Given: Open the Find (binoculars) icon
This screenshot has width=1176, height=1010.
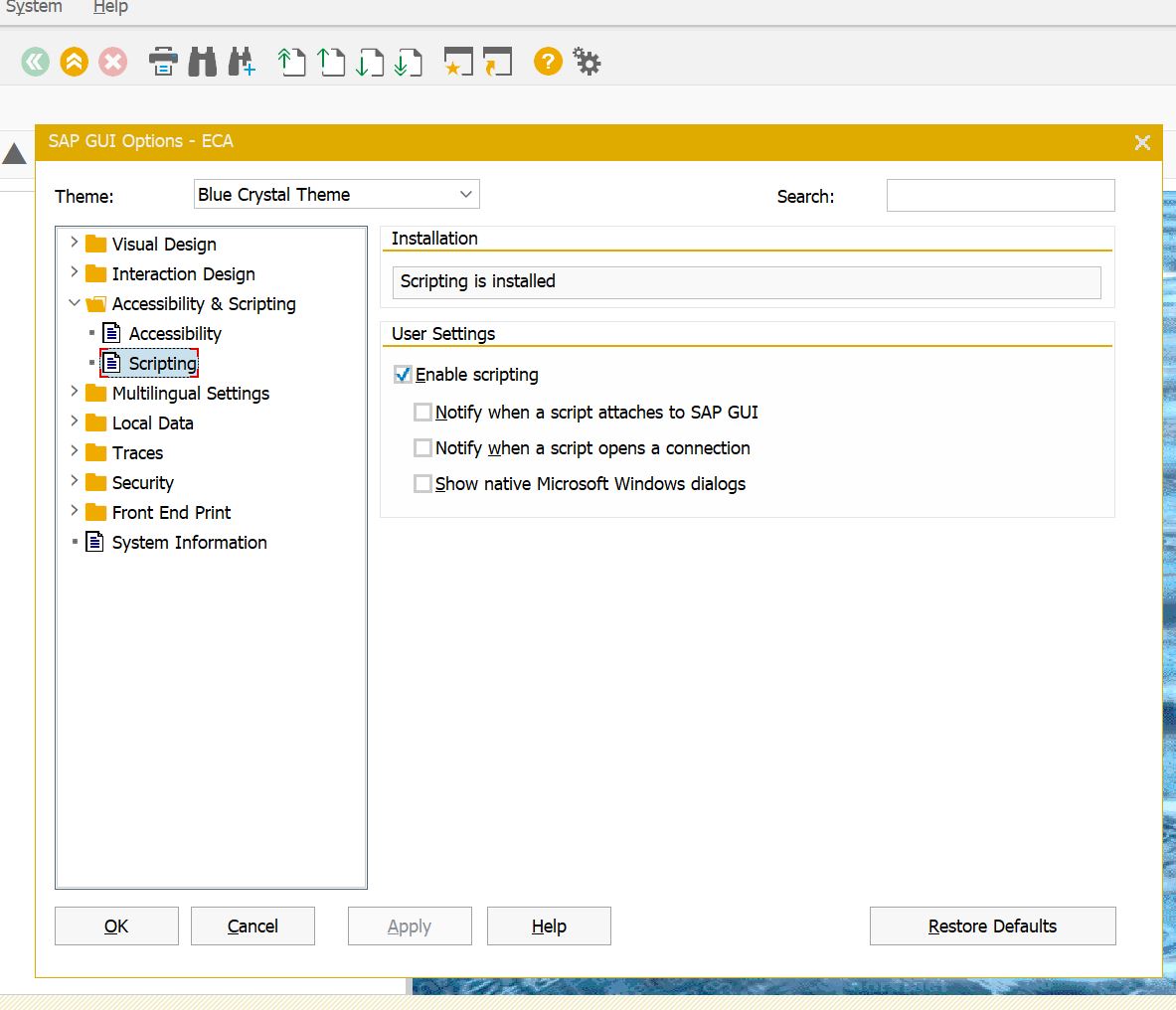Looking at the screenshot, I should tap(202, 61).
